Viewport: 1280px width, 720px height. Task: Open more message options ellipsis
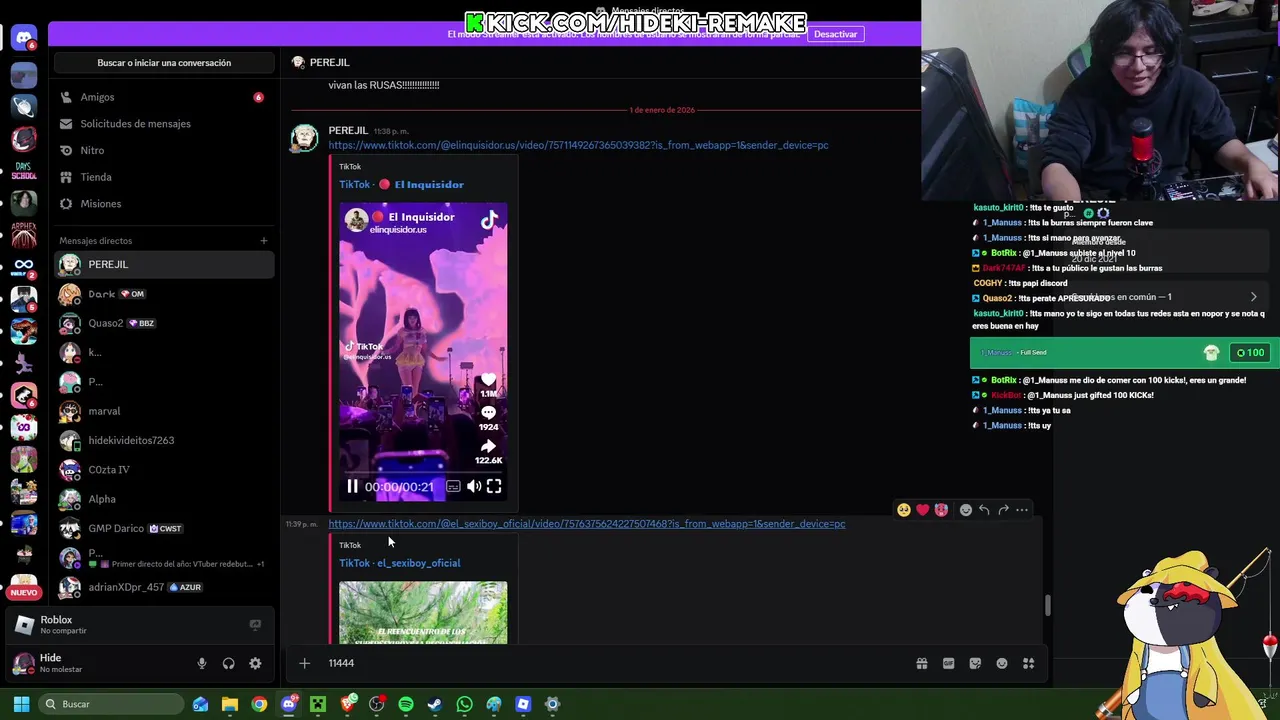click(x=1021, y=510)
